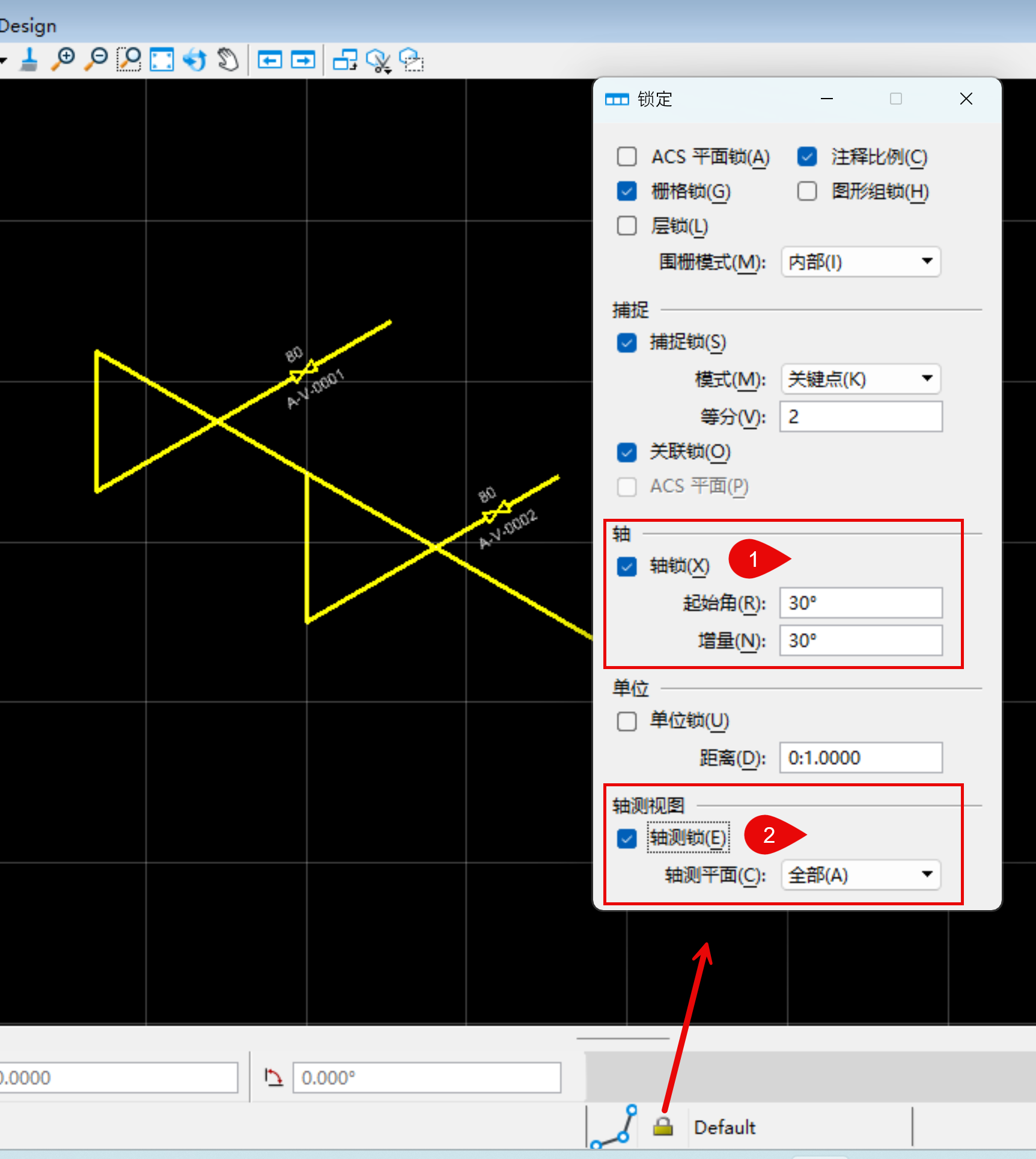1036x1159 pixels.
Task: Click the angle icon beside 0.000° field
Action: pos(273,1077)
